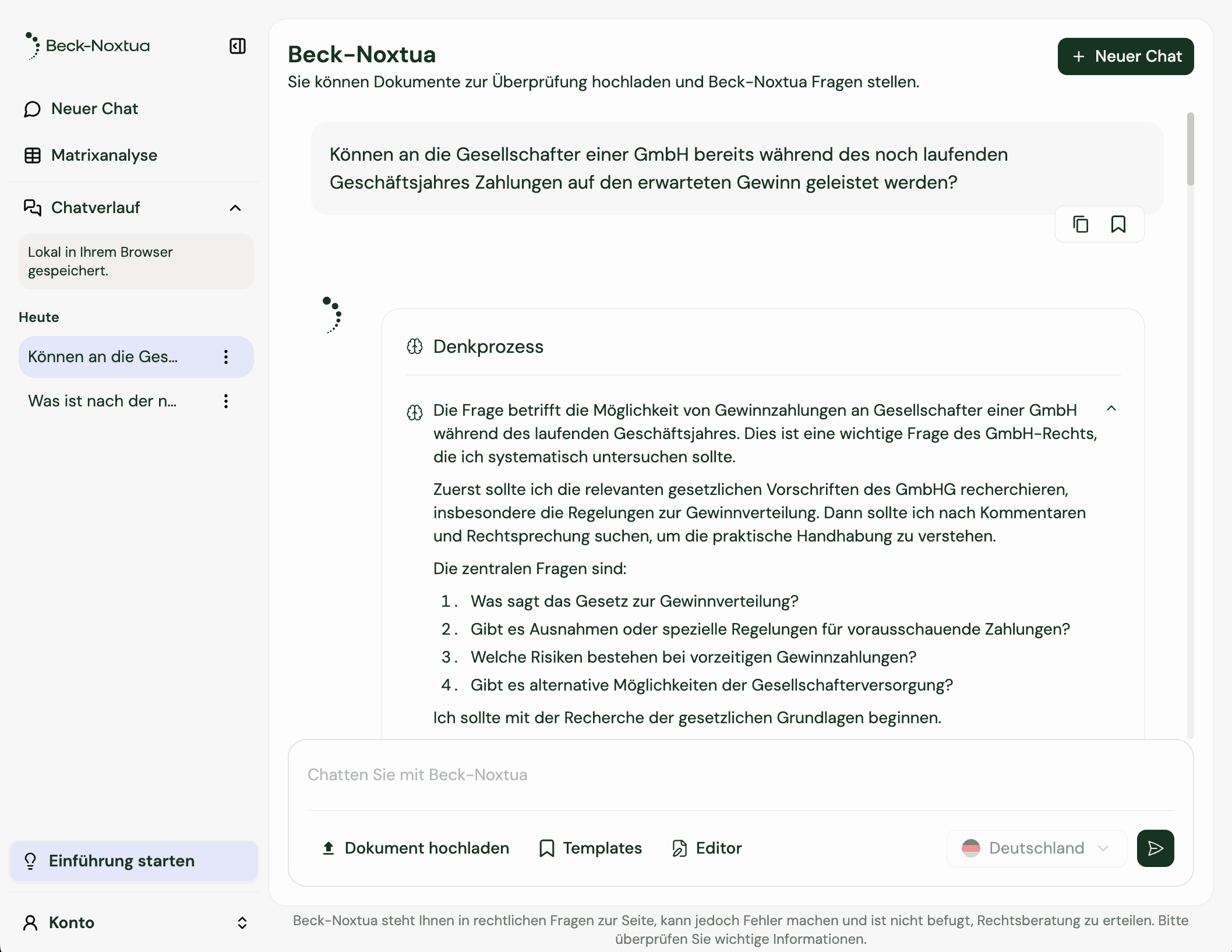The image size is (1232, 952).
Task: Click the chat message input field
Action: pyautogui.click(x=740, y=775)
